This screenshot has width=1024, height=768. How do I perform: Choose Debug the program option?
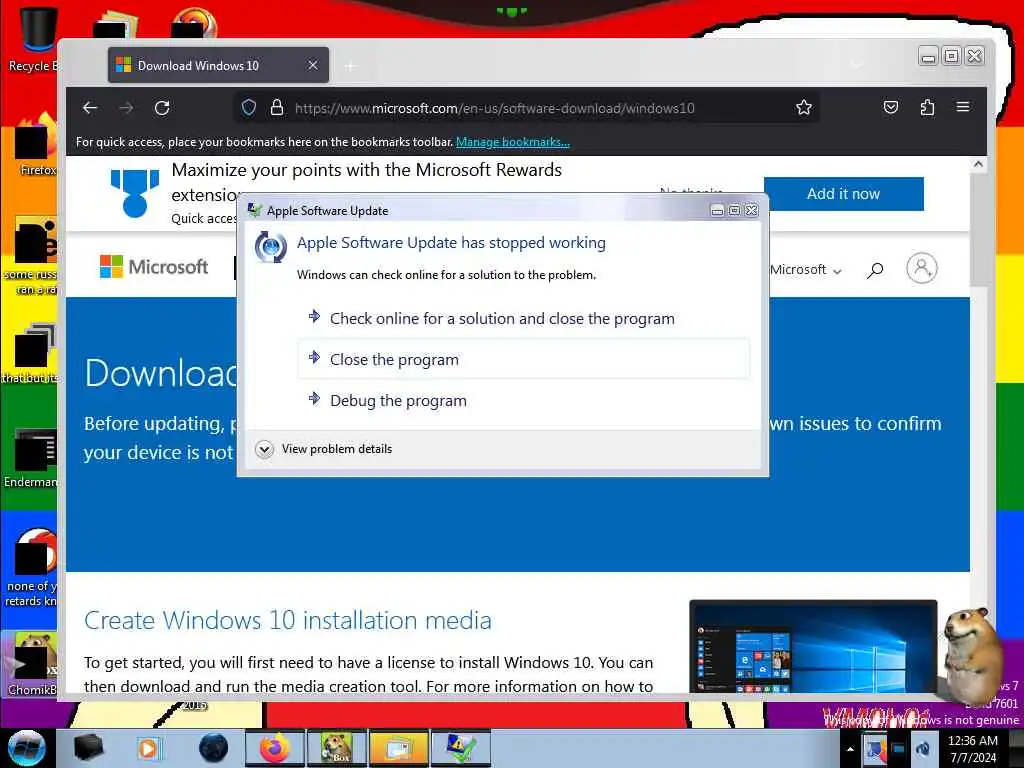point(524,400)
